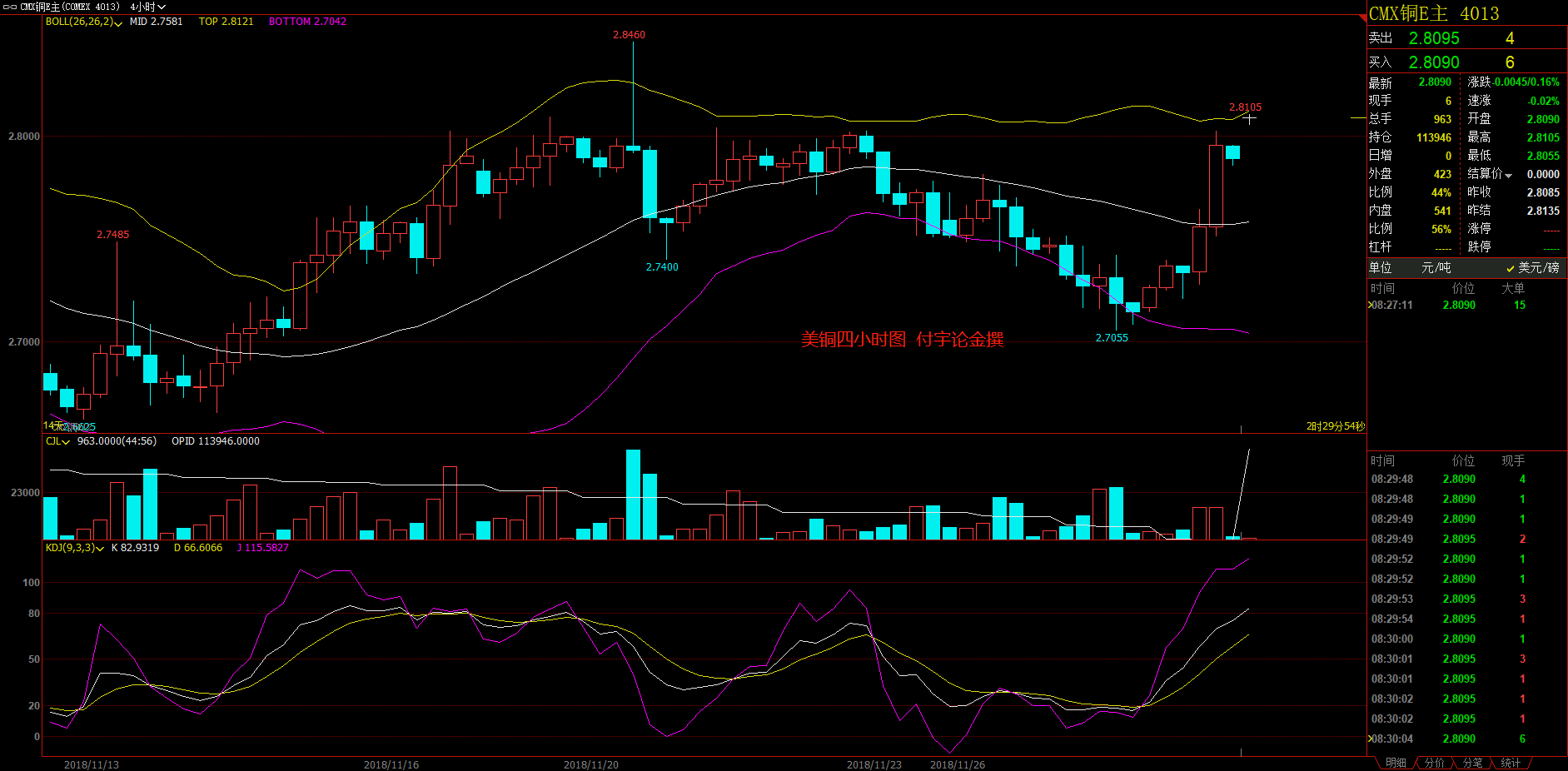
Task: Click the 开盘 2.8090 value in the quote panel
Action: point(1543,119)
